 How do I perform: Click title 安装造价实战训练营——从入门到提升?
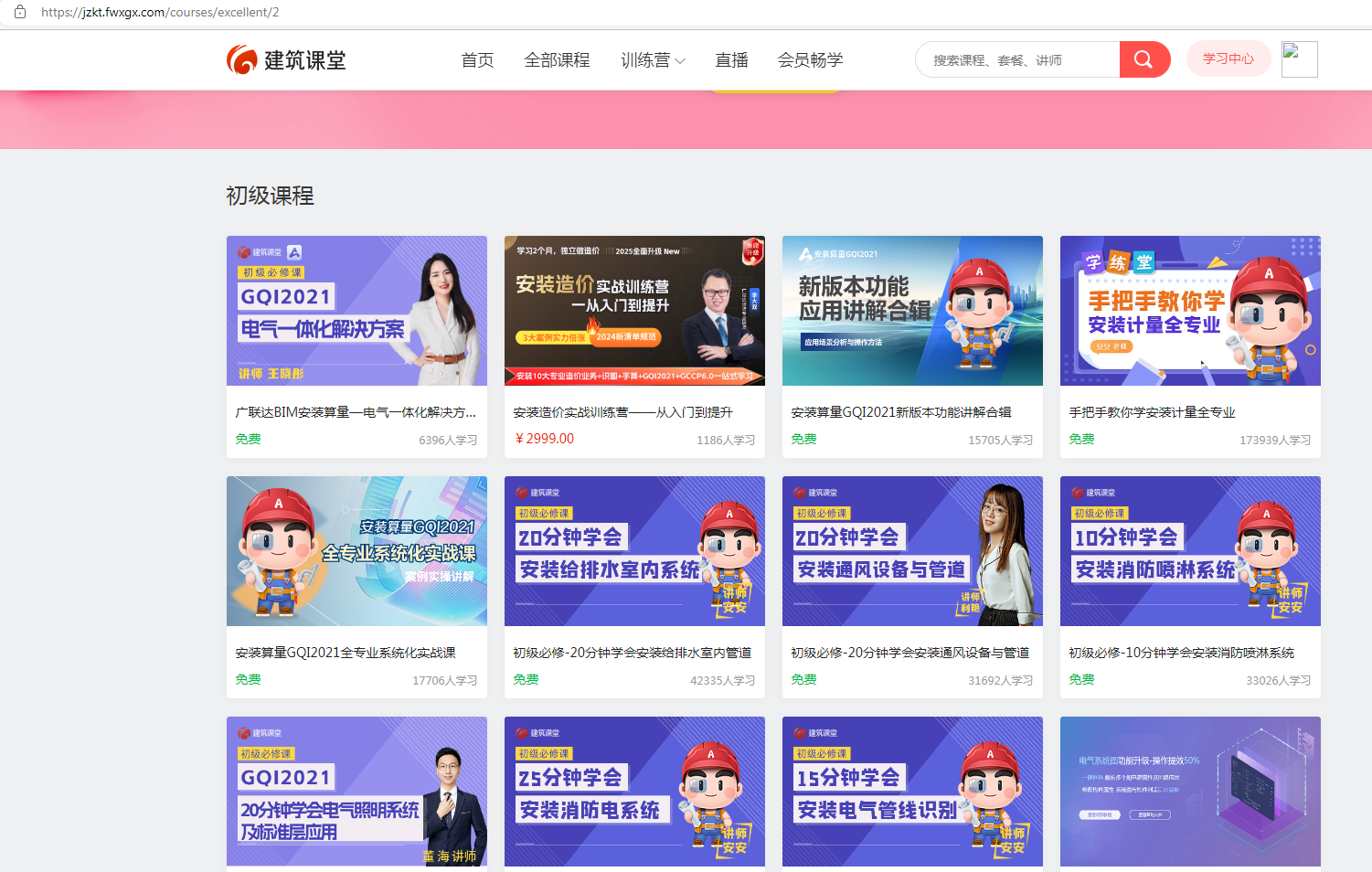622,412
